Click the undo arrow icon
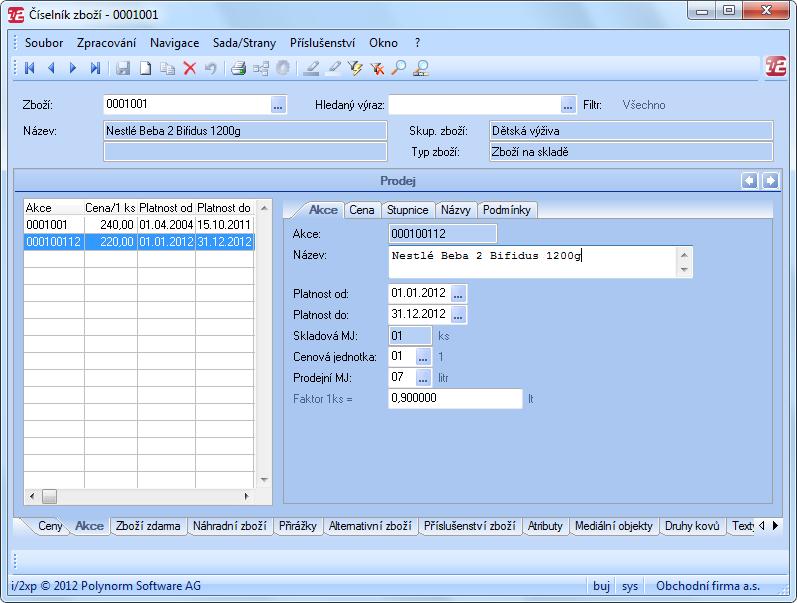This screenshot has width=797, height=603. [x=210, y=68]
